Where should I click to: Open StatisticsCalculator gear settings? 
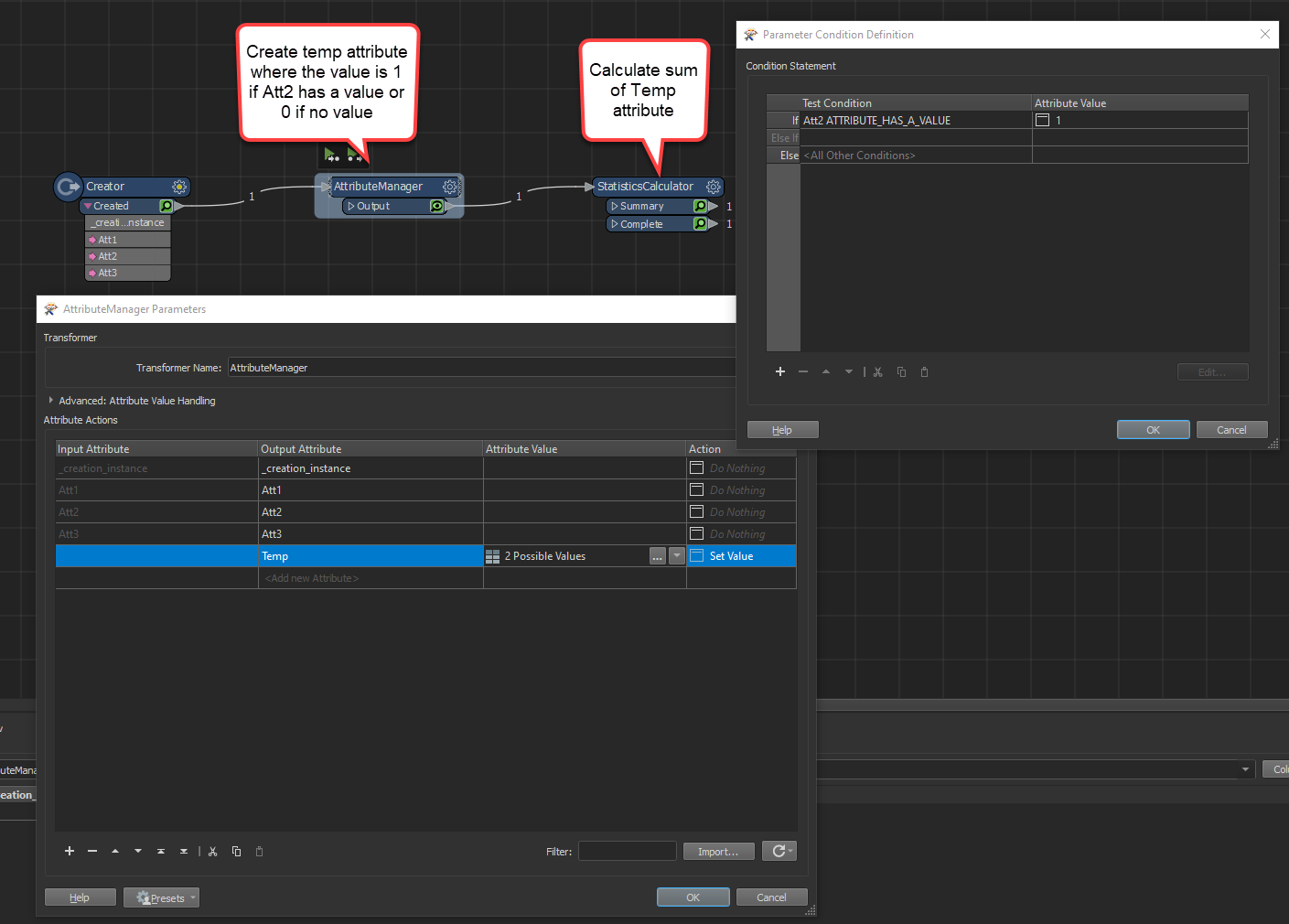point(714,187)
